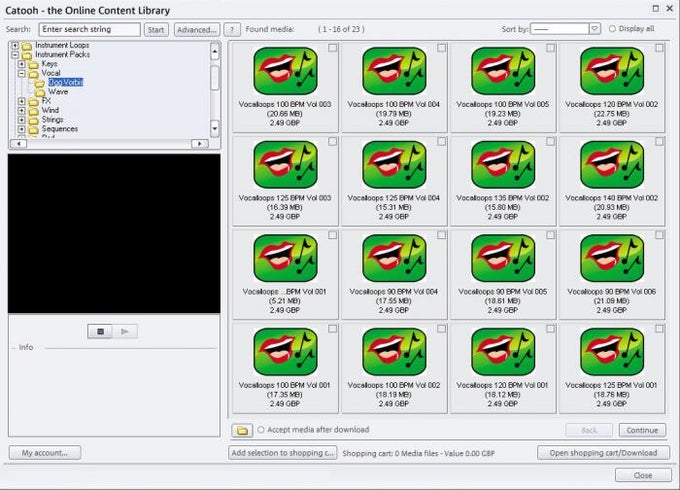Click Continue to the next results page
The width and height of the screenshot is (680, 490).
(642, 430)
